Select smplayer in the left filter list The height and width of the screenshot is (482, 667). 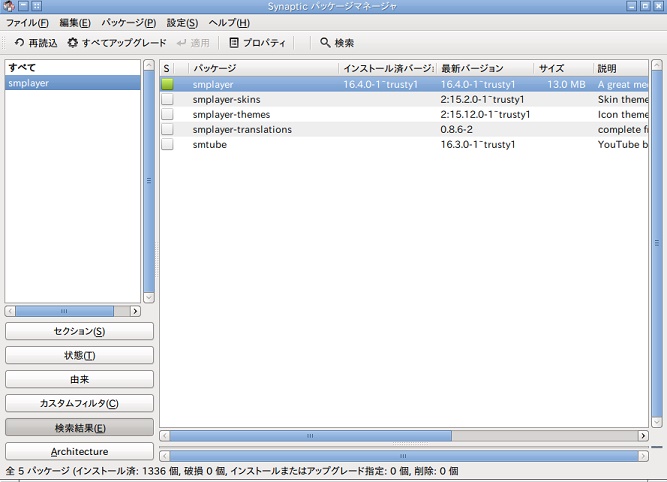click(x=72, y=83)
